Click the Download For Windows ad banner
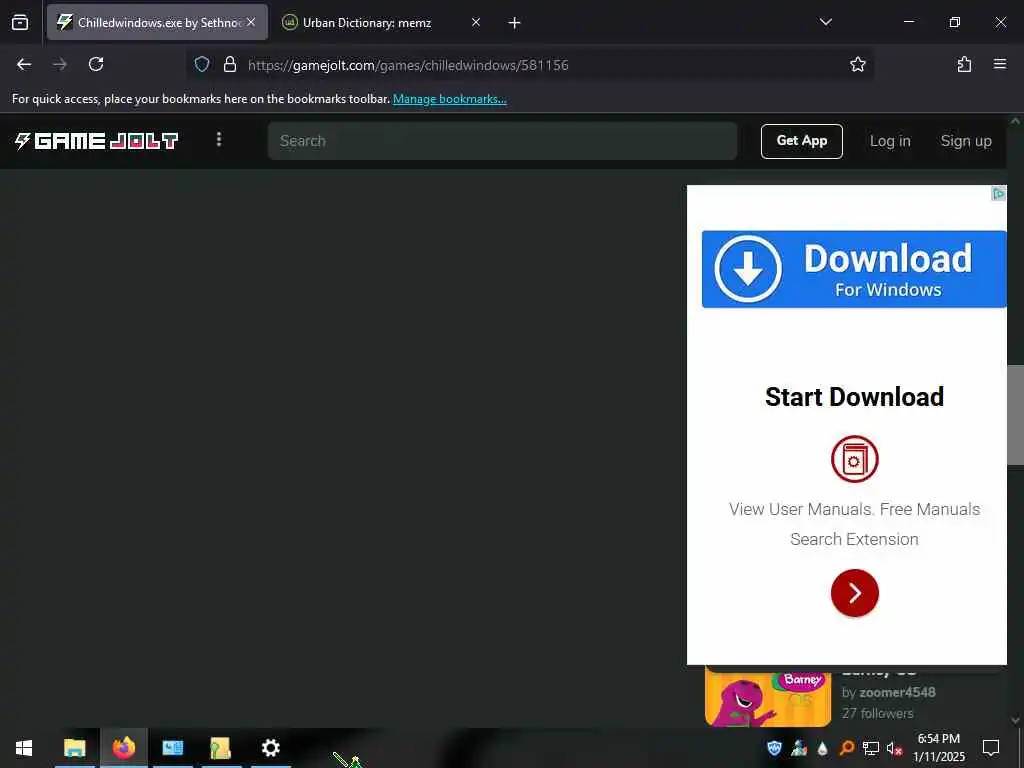Viewport: 1024px width, 768px height. tap(854, 269)
